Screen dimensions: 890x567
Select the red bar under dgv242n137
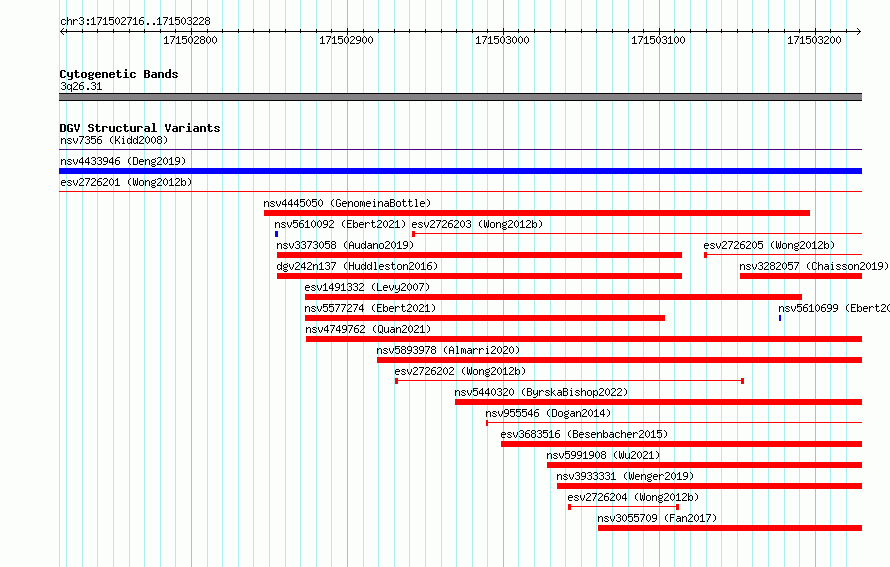click(x=479, y=276)
